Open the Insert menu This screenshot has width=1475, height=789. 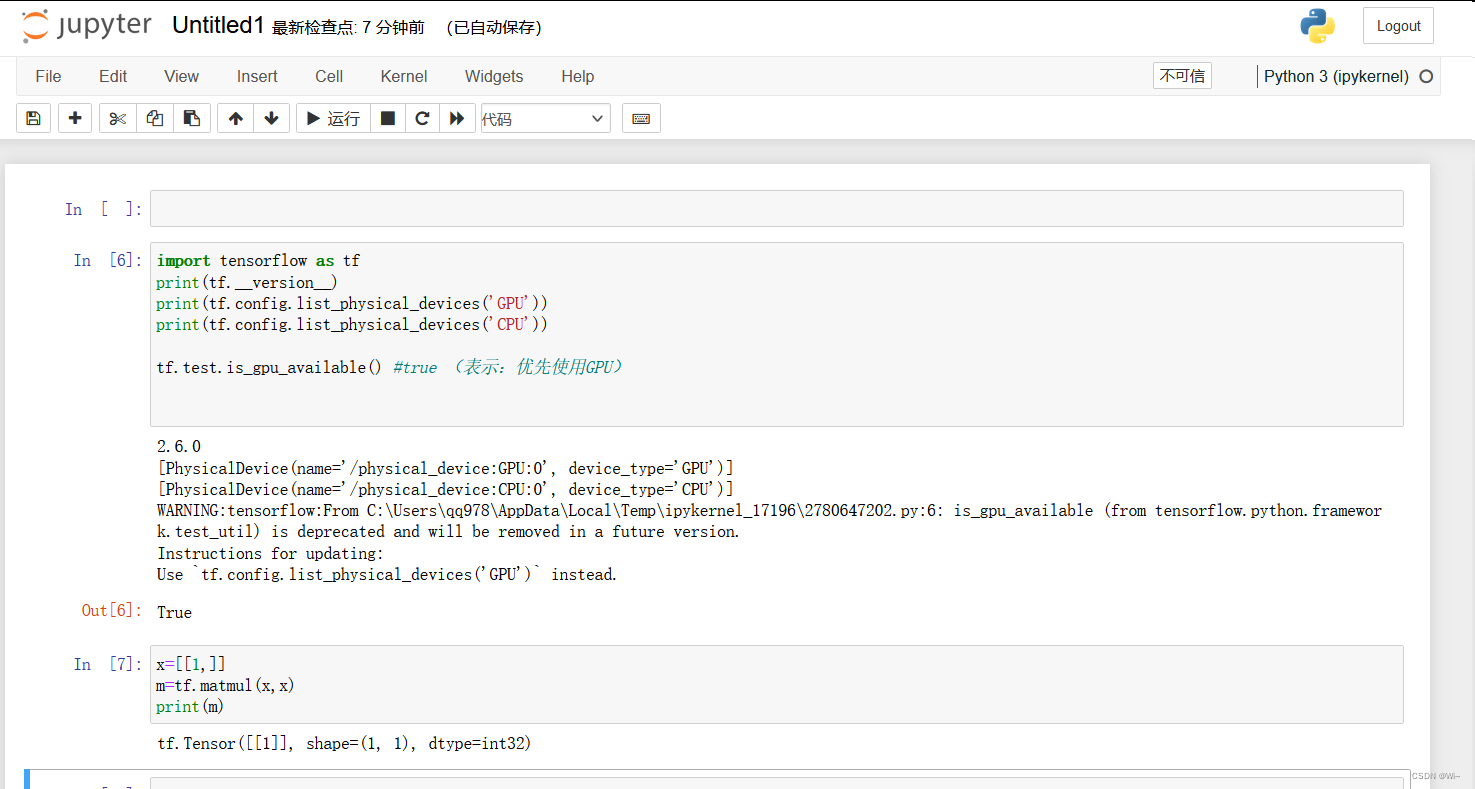tap(257, 76)
